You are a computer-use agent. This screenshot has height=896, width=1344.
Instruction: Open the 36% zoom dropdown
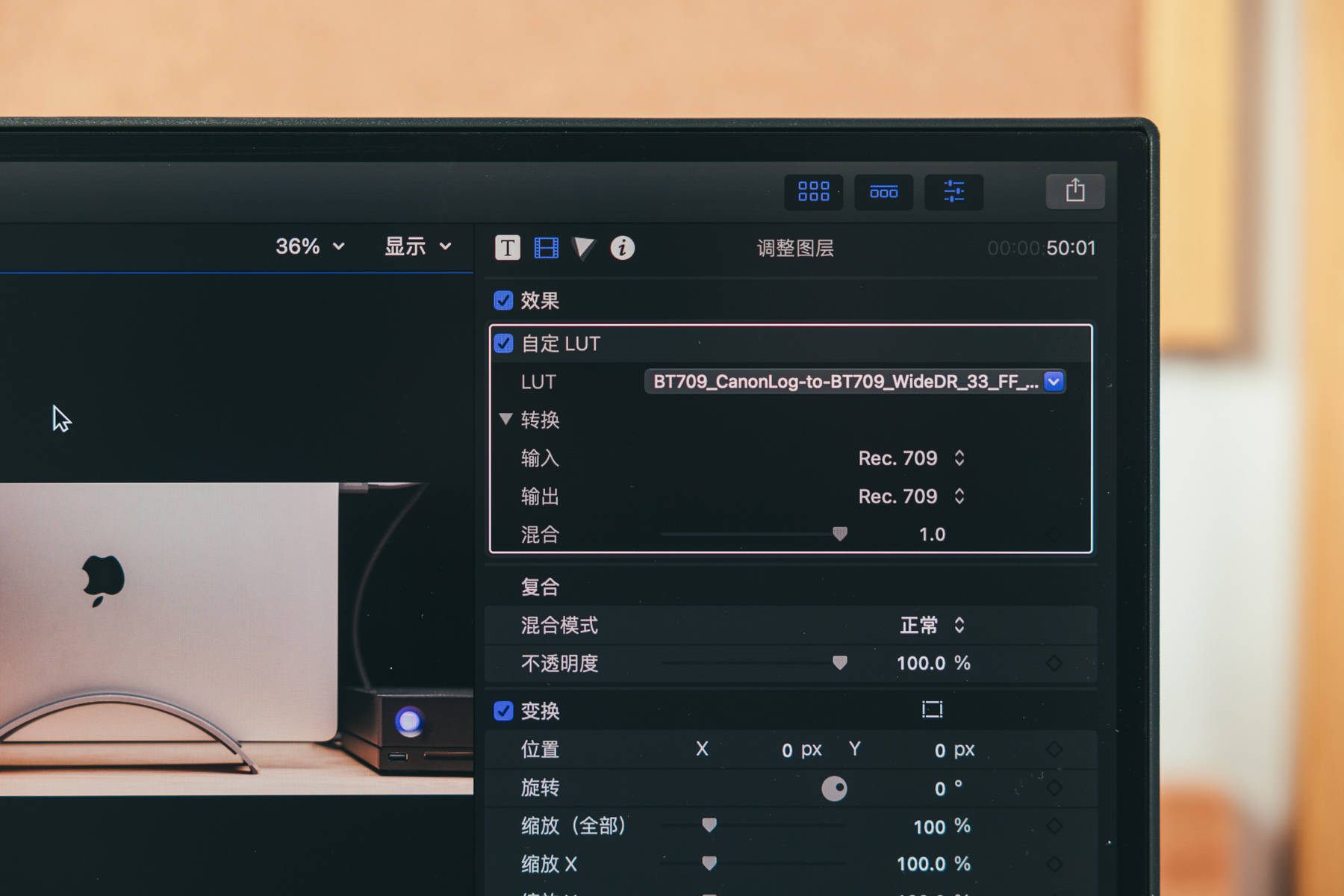point(310,246)
